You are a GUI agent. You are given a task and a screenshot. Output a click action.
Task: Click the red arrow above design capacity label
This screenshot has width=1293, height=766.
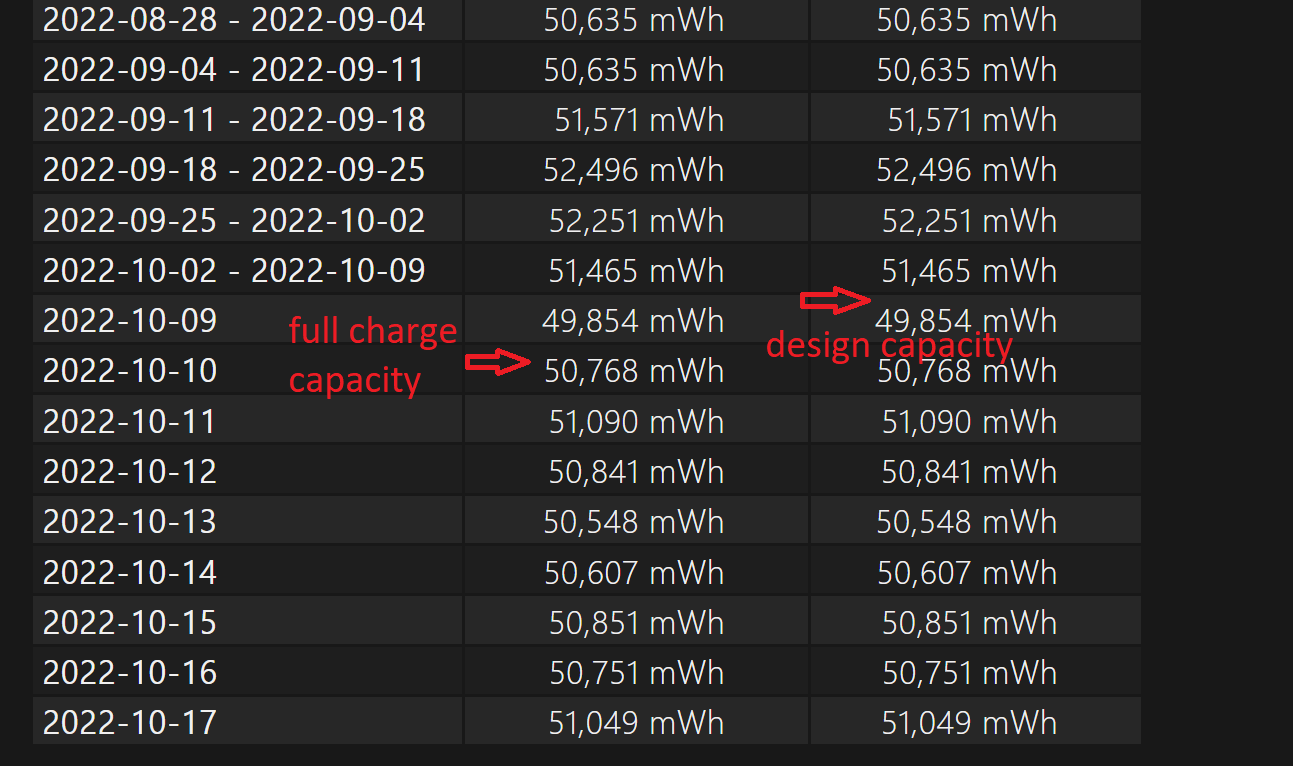[835, 299]
